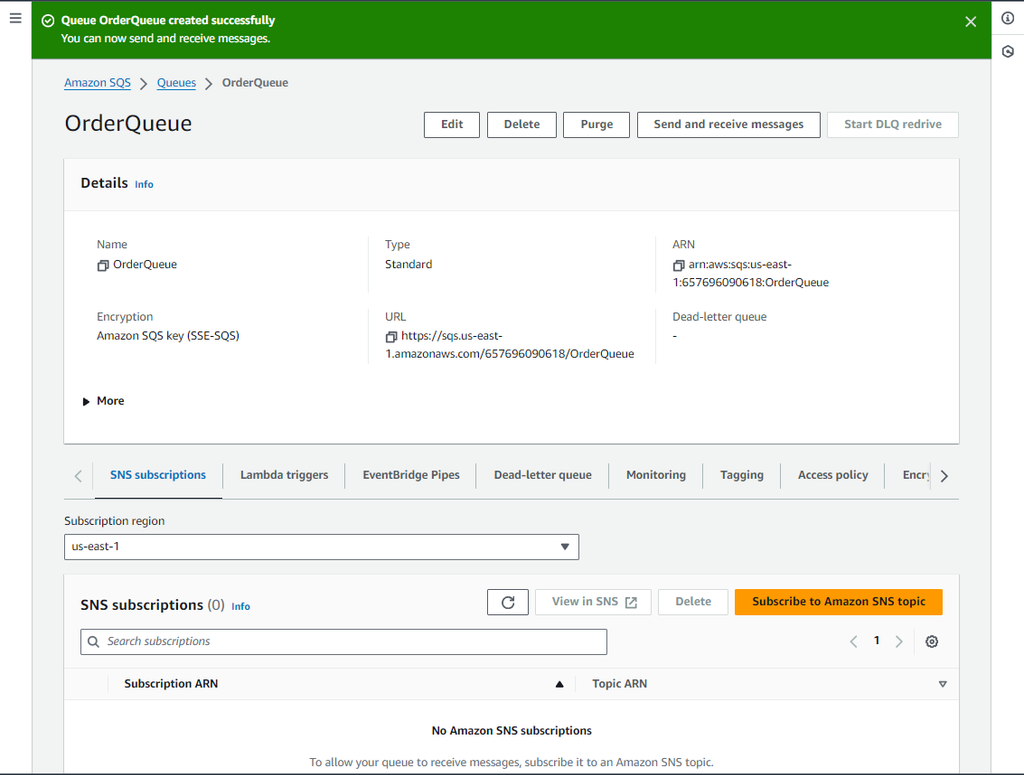Open the navigation hamburger menu
The width and height of the screenshot is (1024, 775).
(15, 16)
